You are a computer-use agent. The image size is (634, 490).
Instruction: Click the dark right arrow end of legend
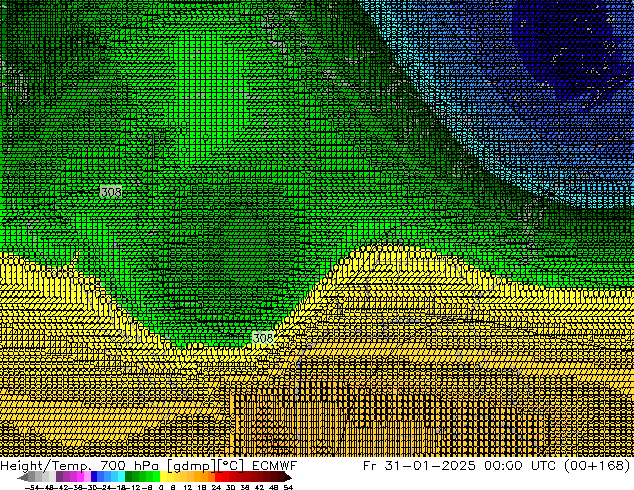[x=288, y=477]
